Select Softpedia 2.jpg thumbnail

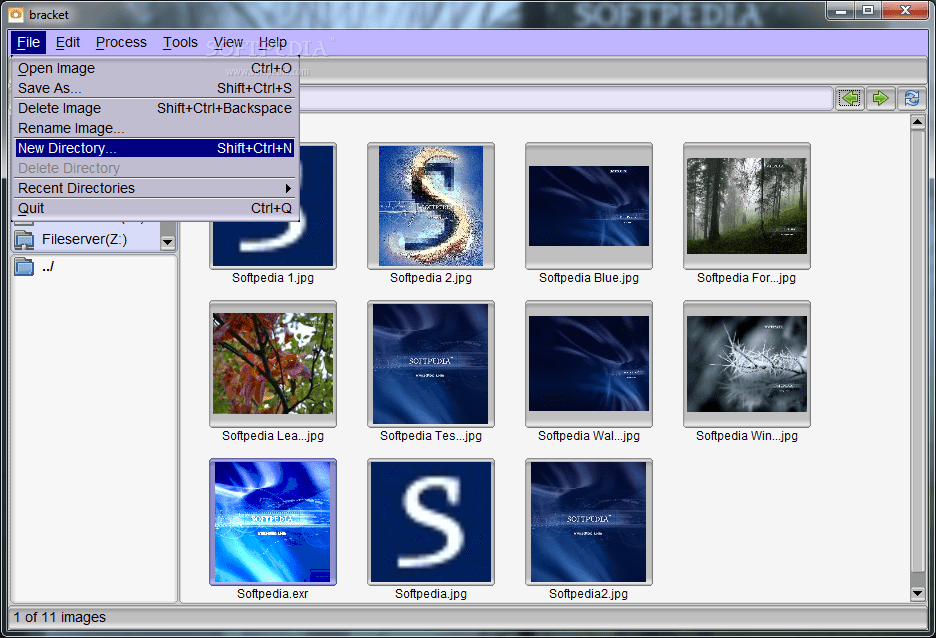click(431, 206)
